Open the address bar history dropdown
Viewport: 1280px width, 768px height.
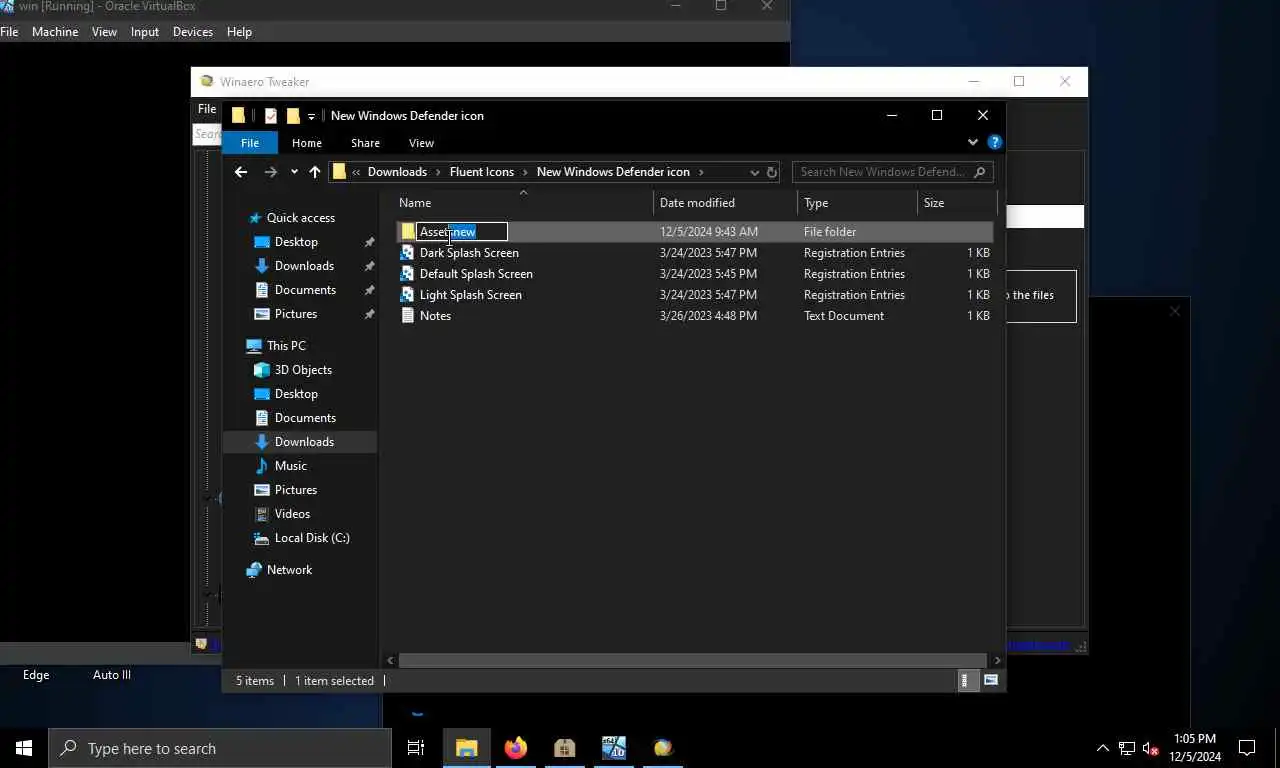[755, 172]
